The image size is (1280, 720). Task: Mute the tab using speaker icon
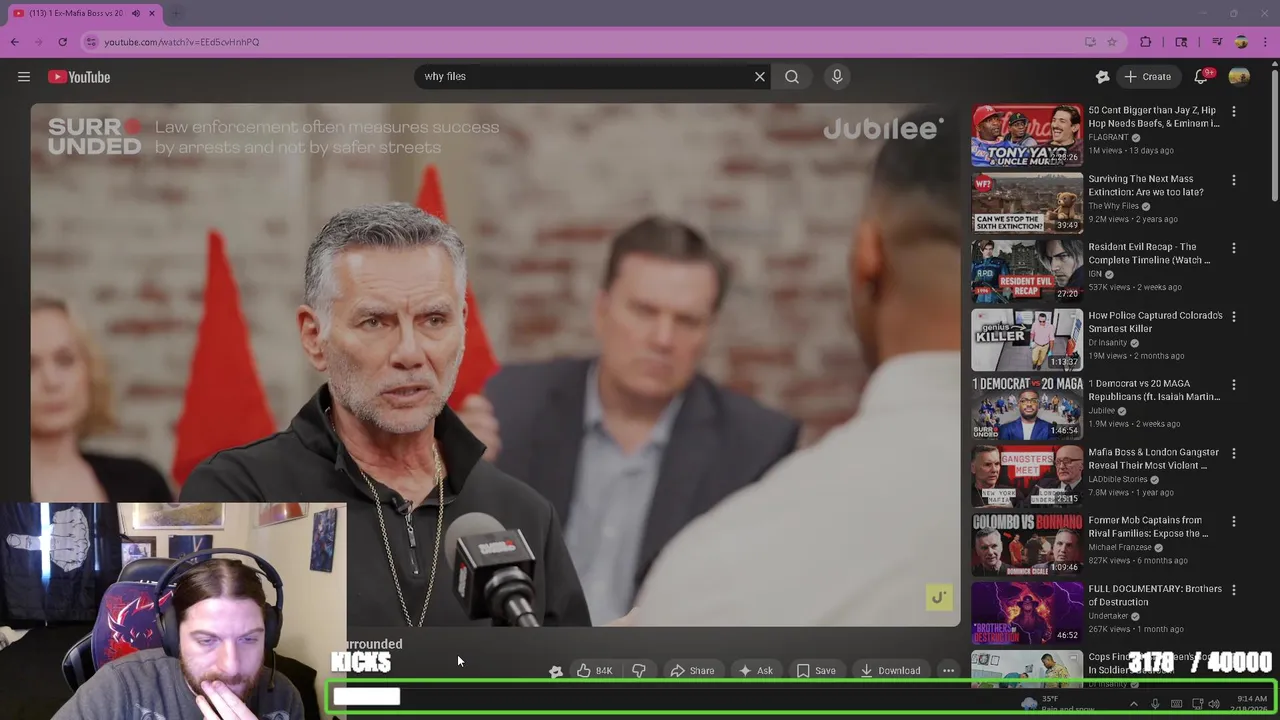(x=136, y=13)
